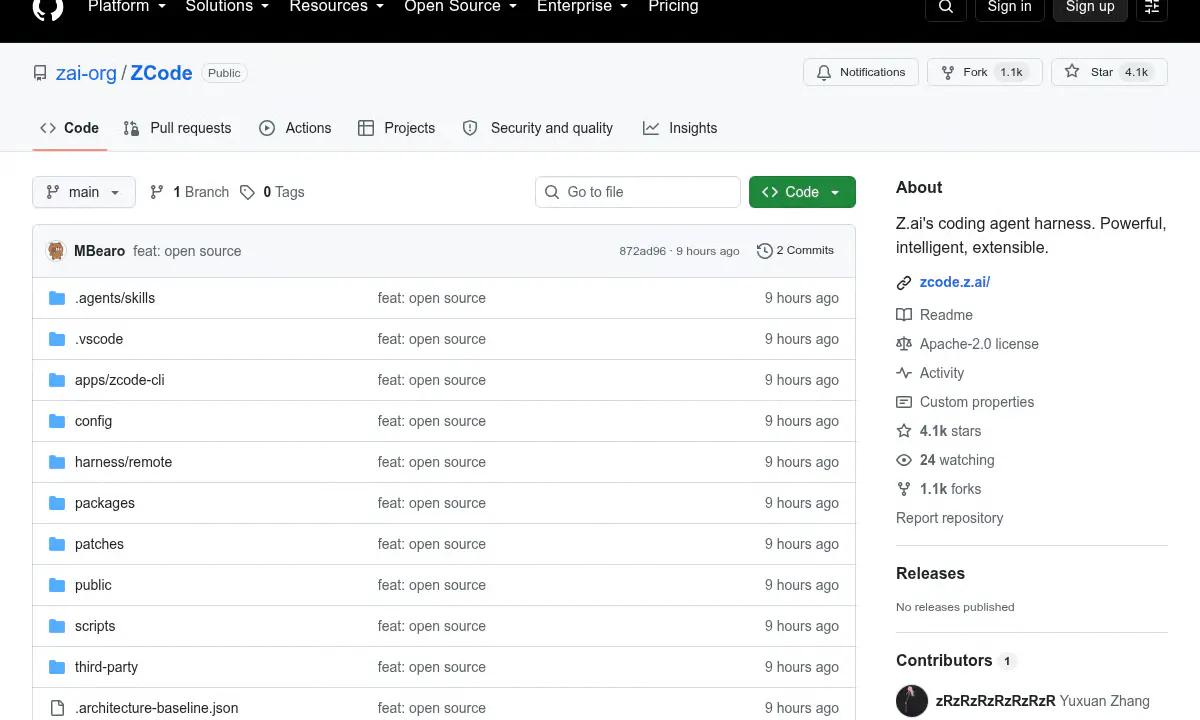Click the folder icon for packages
1200x720 pixels.
(57, 503)
